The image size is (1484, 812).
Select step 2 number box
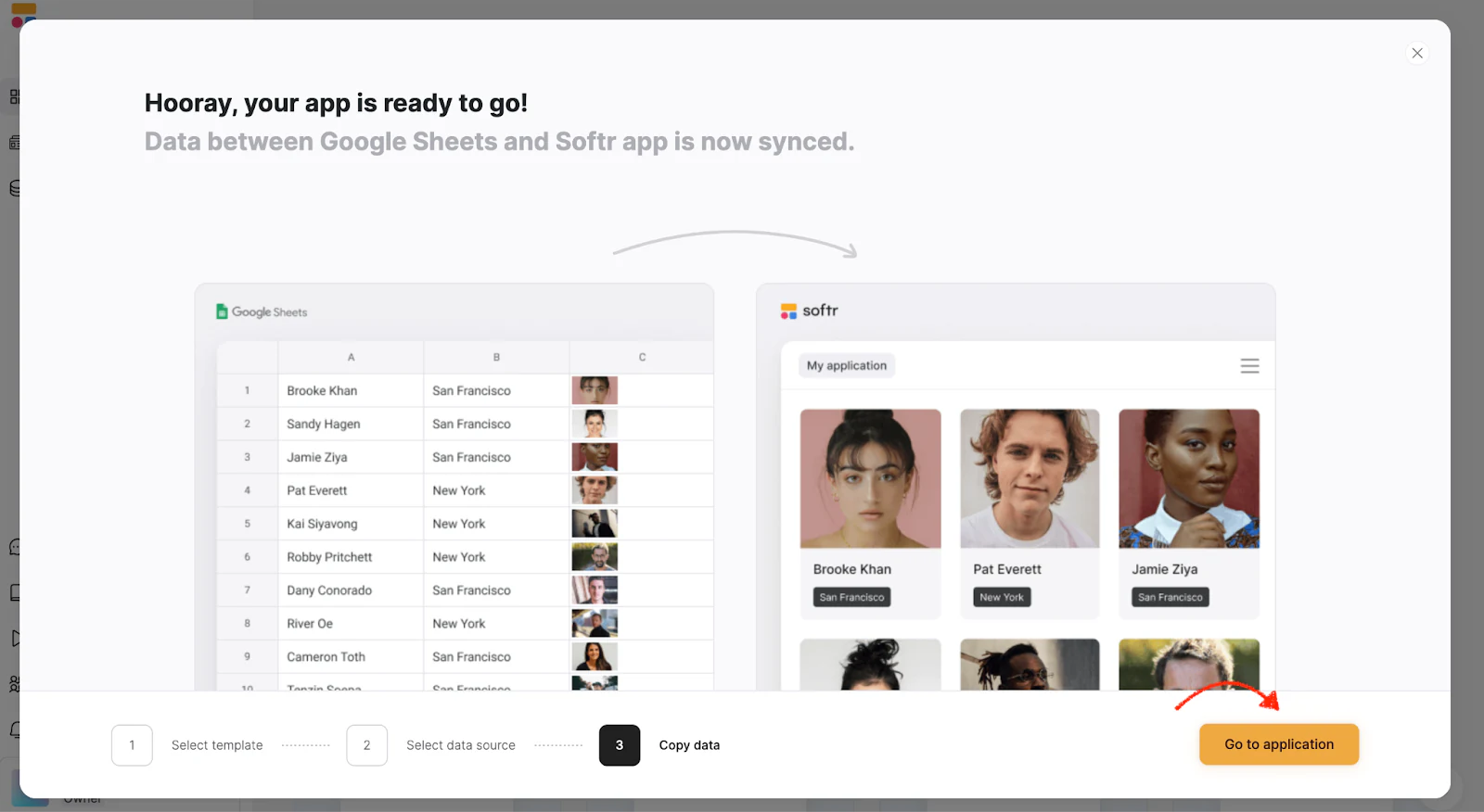pyautogui.click(x=366, y=745)
